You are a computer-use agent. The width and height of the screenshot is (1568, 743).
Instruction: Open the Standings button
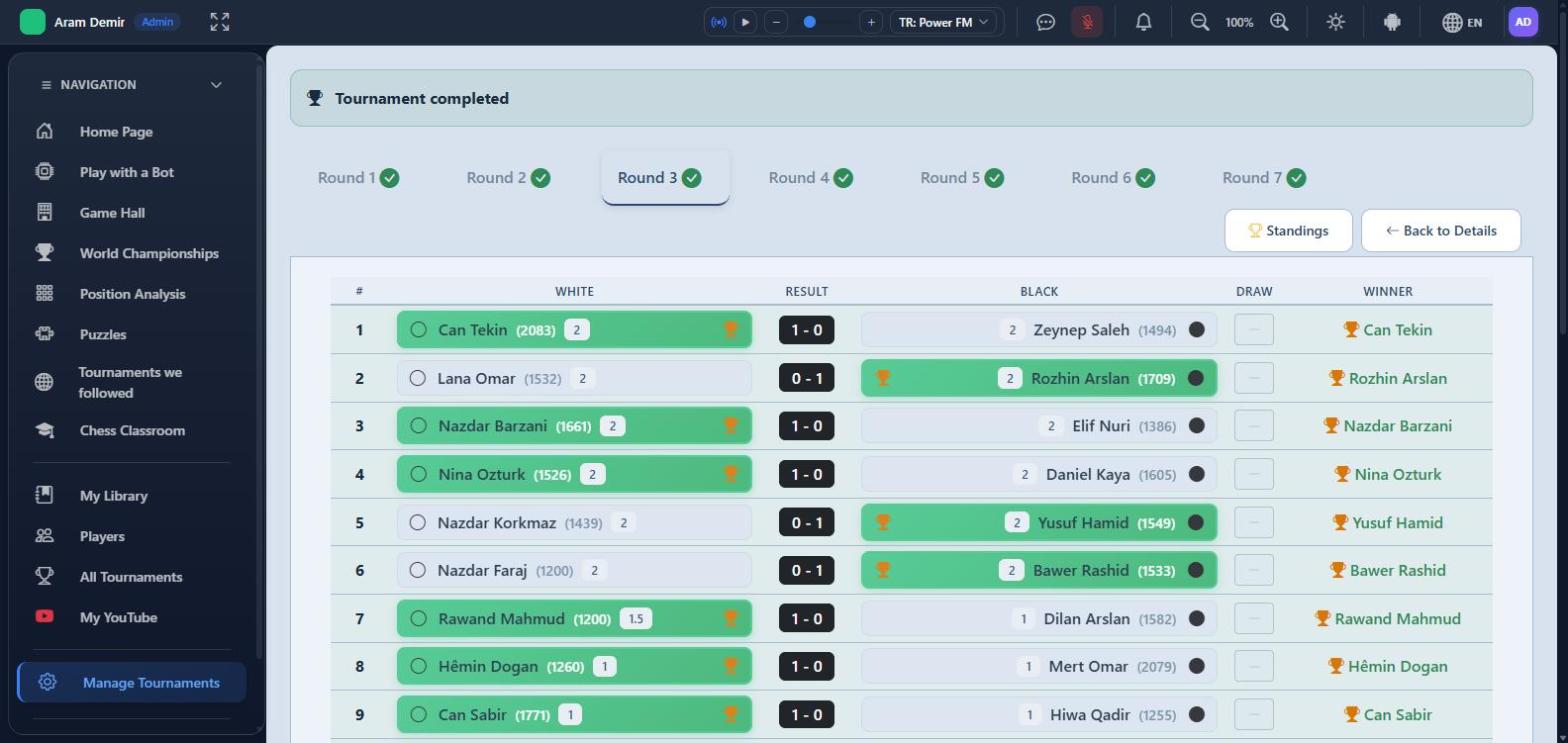pos(1288,230)
